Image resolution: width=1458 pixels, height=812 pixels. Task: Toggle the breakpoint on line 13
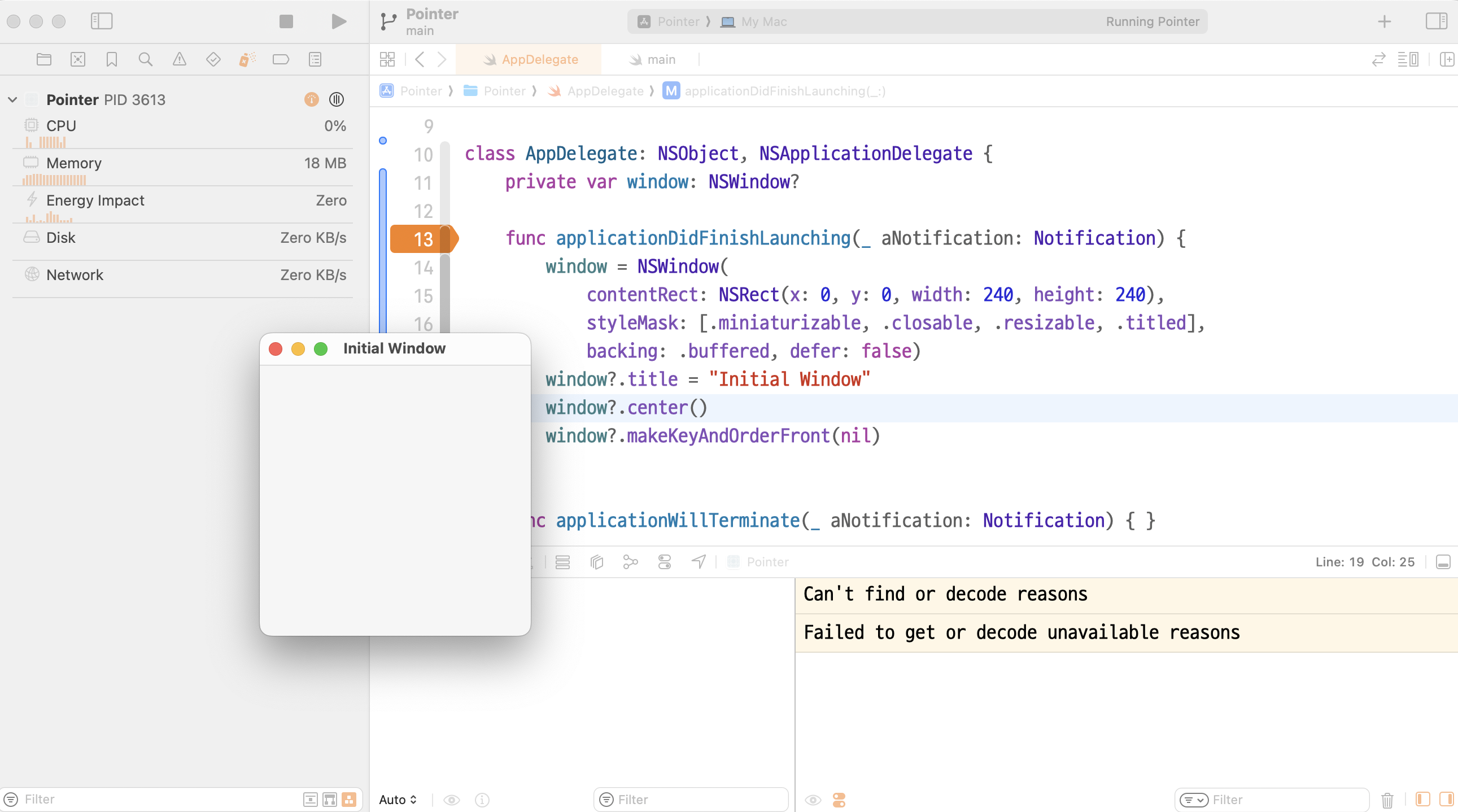pyautogui.click(x=423, y=239)
